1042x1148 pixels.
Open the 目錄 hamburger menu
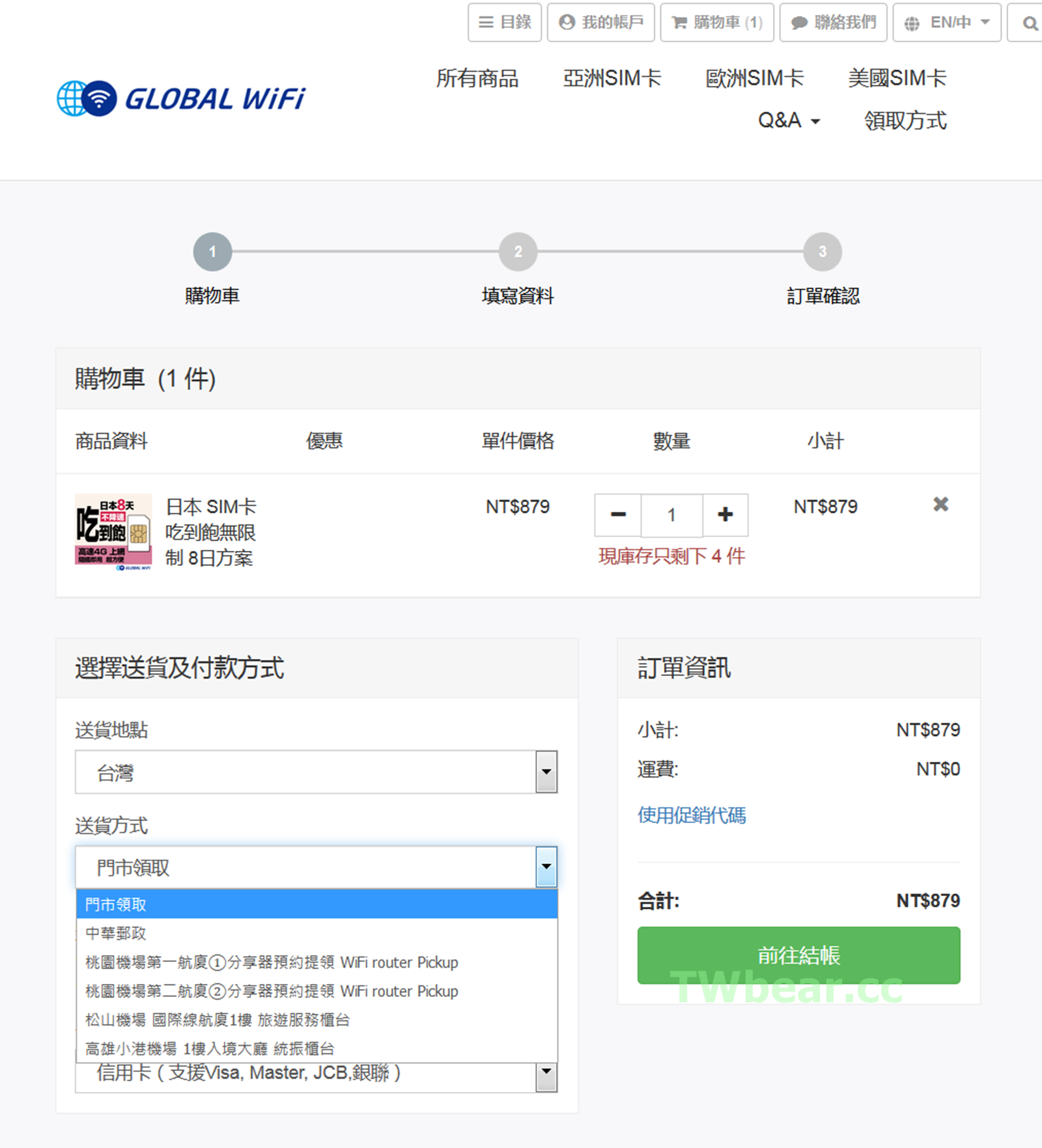click(x=505, y=23)
